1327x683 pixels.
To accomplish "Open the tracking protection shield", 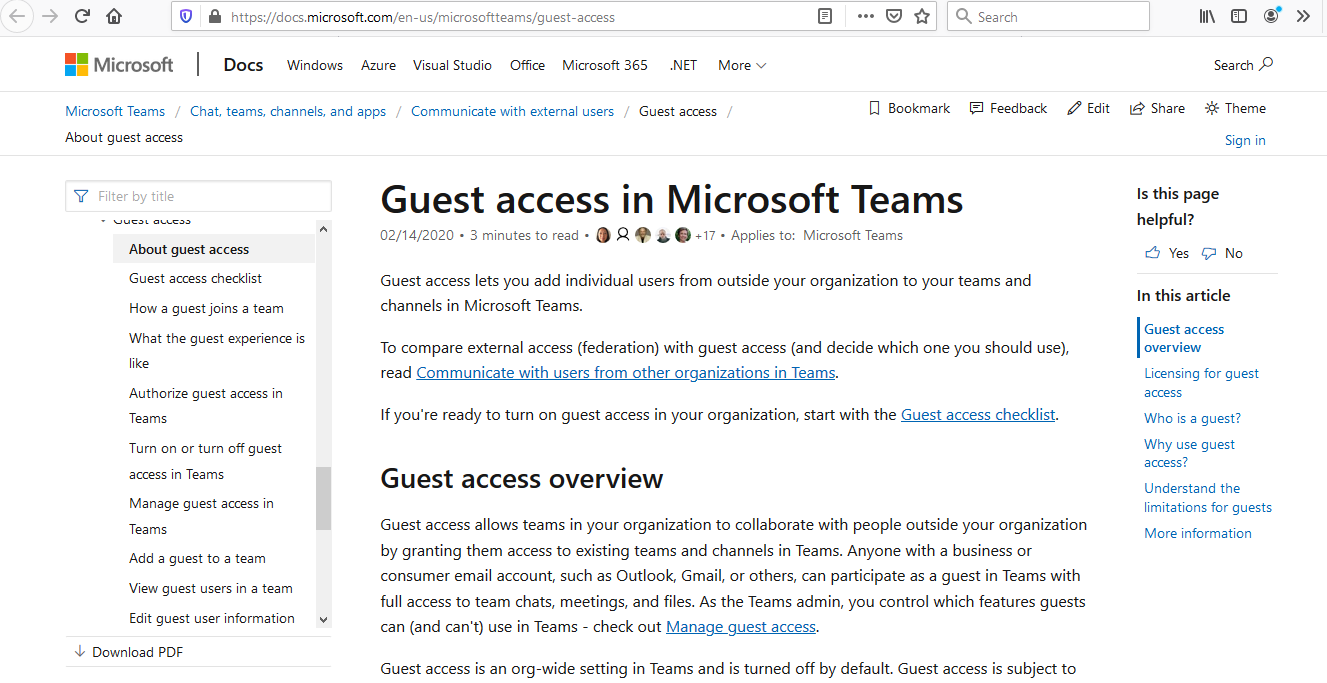I will click(x=185, y=16).
